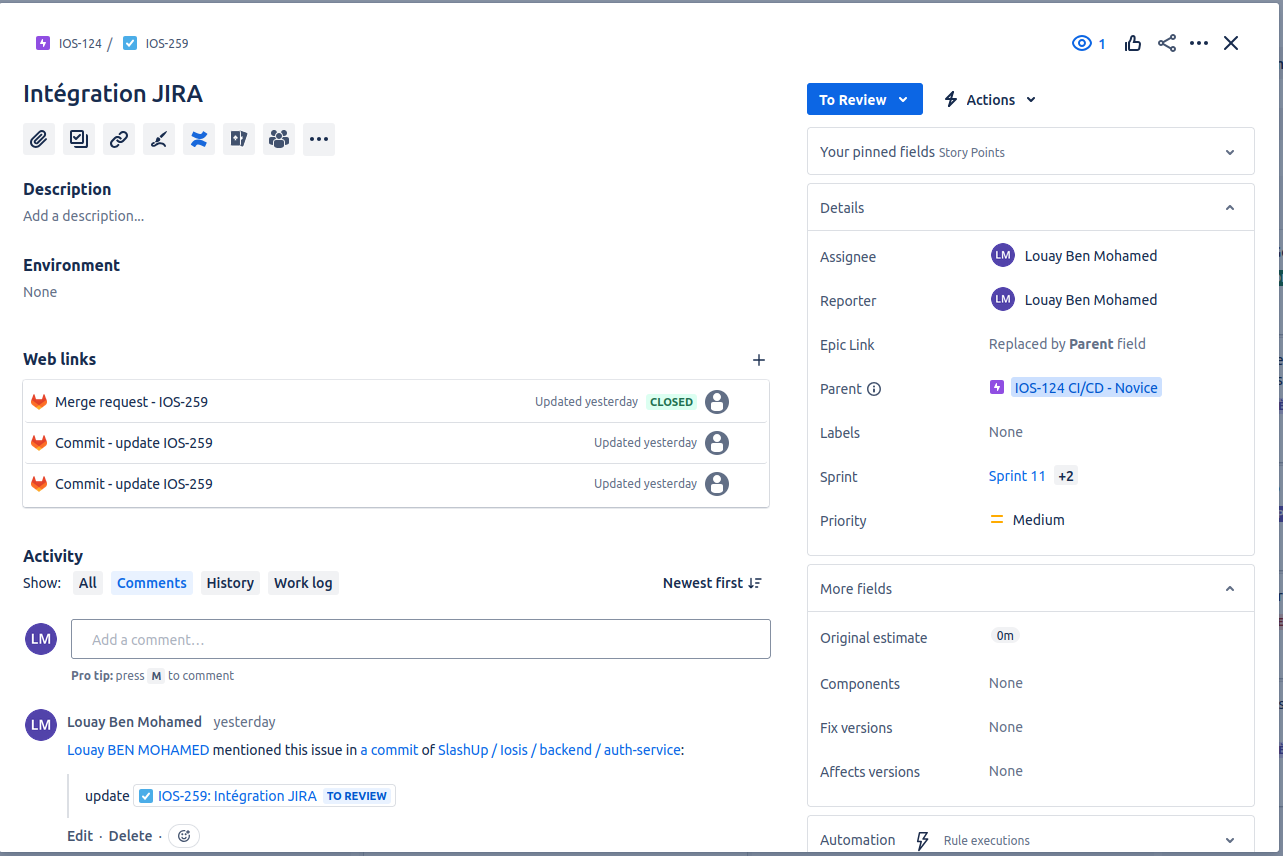Attach a file using the paperclip icon
Image resolution: width=1283 pixels, height=856 pixels.
click(39, 139)
